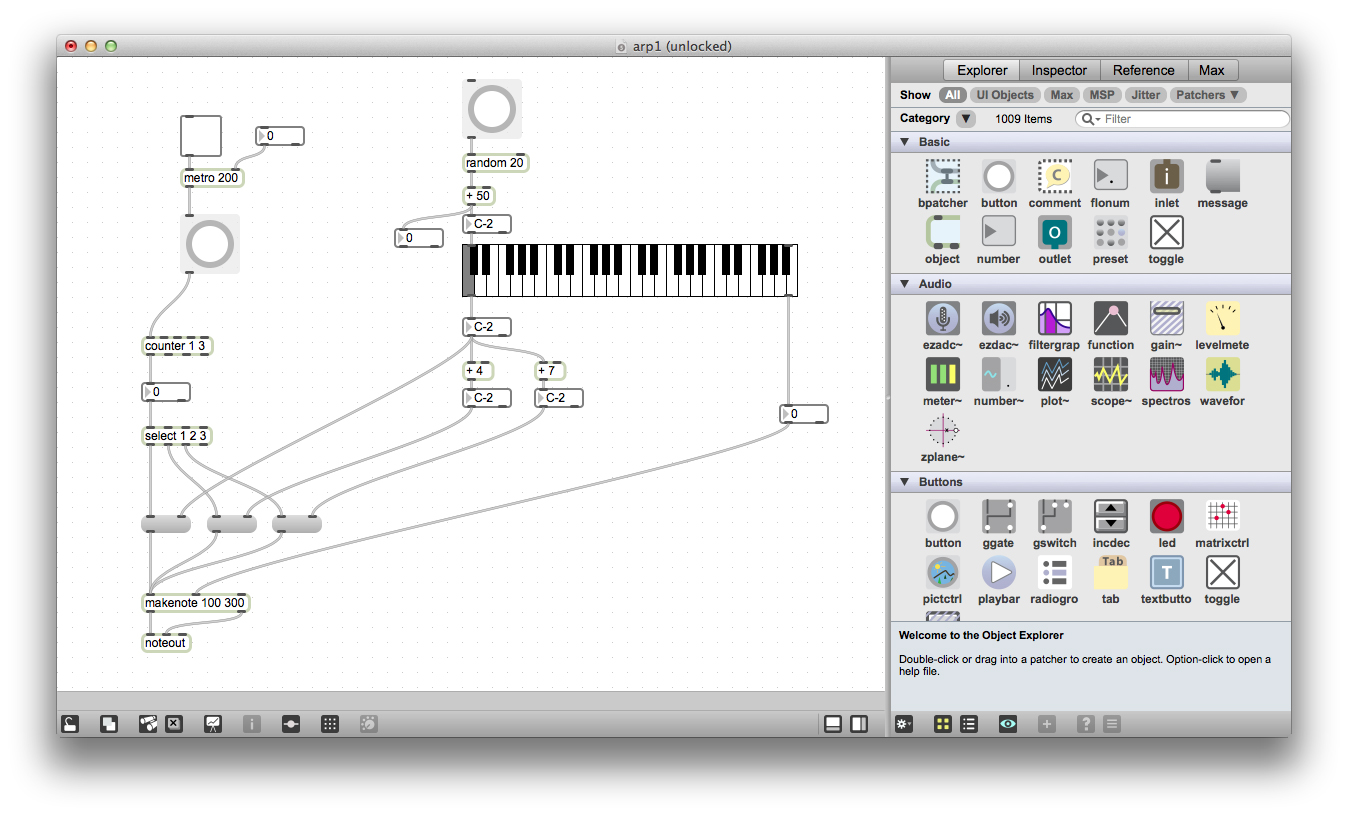Click the patcher lock icon
This screenshot has height=816, width=1348.
70,724
